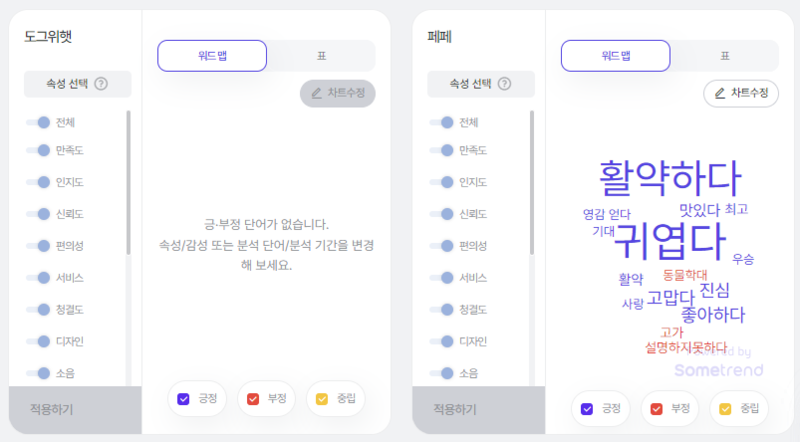Click help icon beside 속성 선택 in 페페 panel

pos(504,84)
